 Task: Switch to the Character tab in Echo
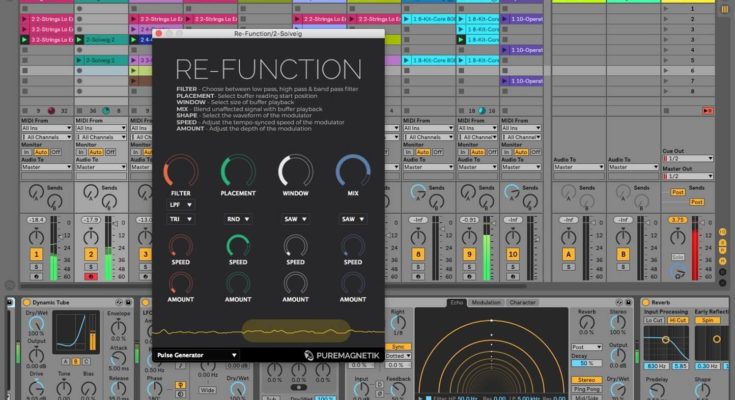pyautogui.click(x=523, y=302)
